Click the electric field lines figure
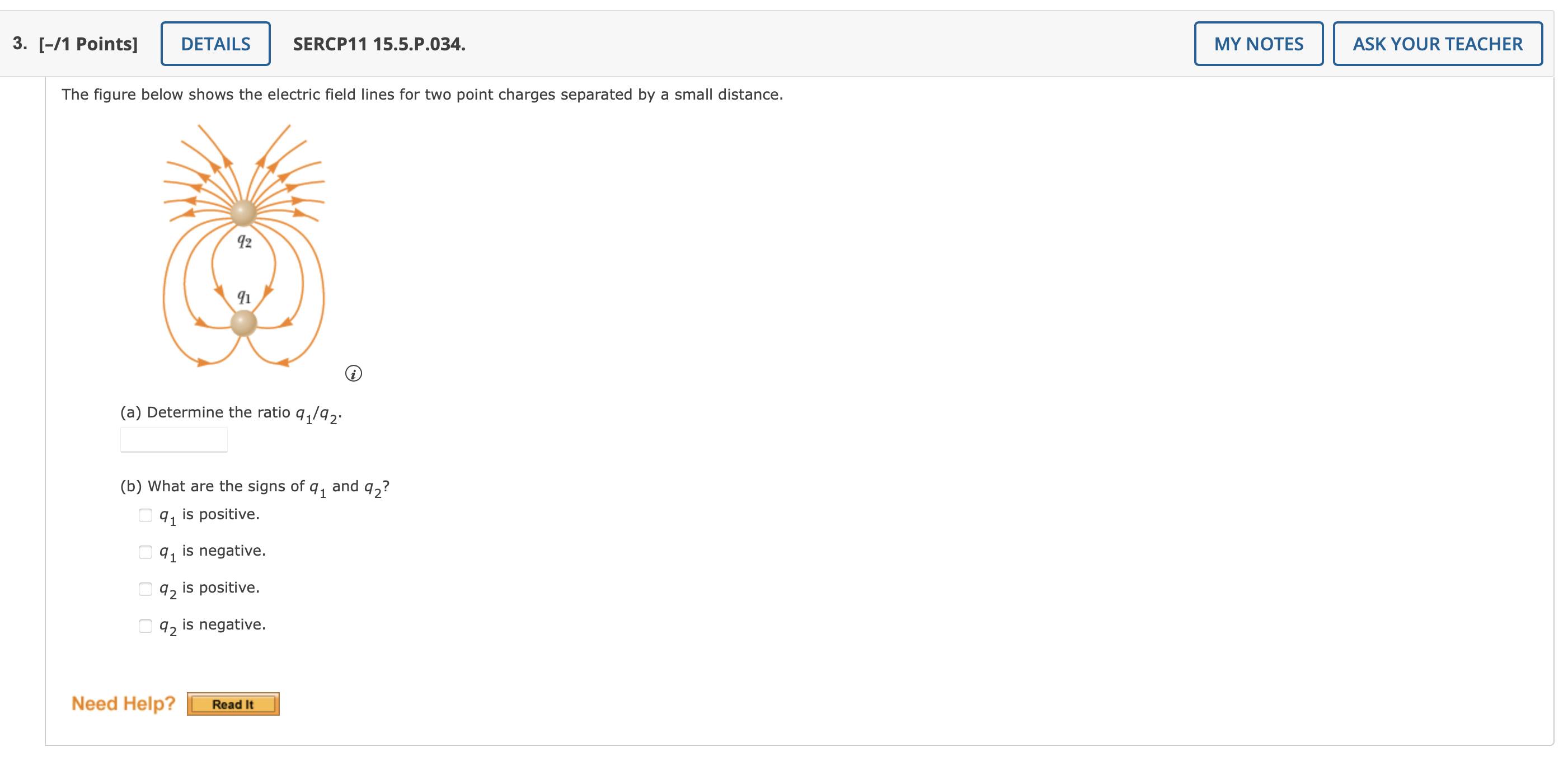The height and width of the screenshot is (761, 1568). [x=243, y=246]
